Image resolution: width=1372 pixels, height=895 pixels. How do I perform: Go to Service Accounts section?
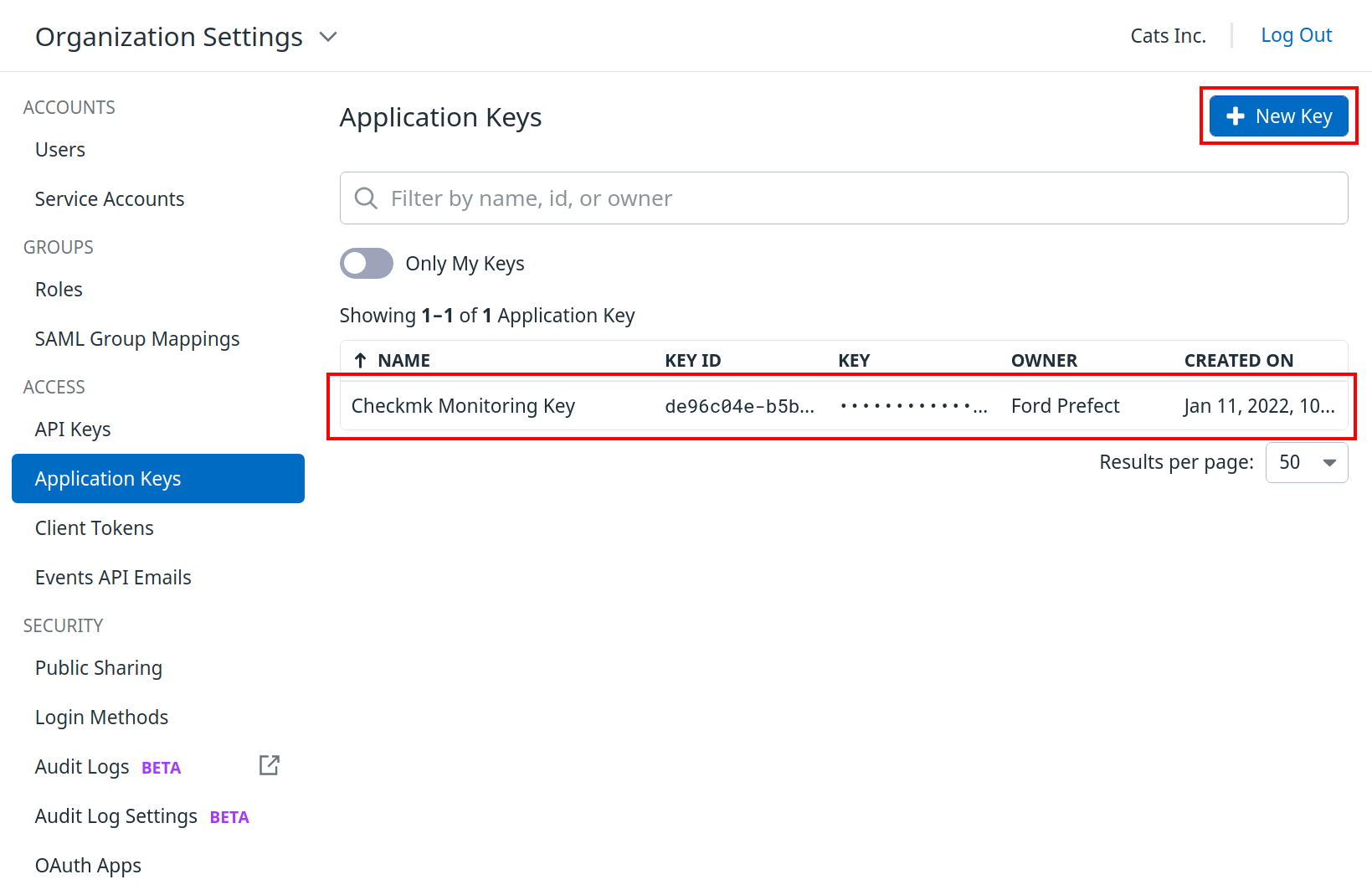pos(110,199)
